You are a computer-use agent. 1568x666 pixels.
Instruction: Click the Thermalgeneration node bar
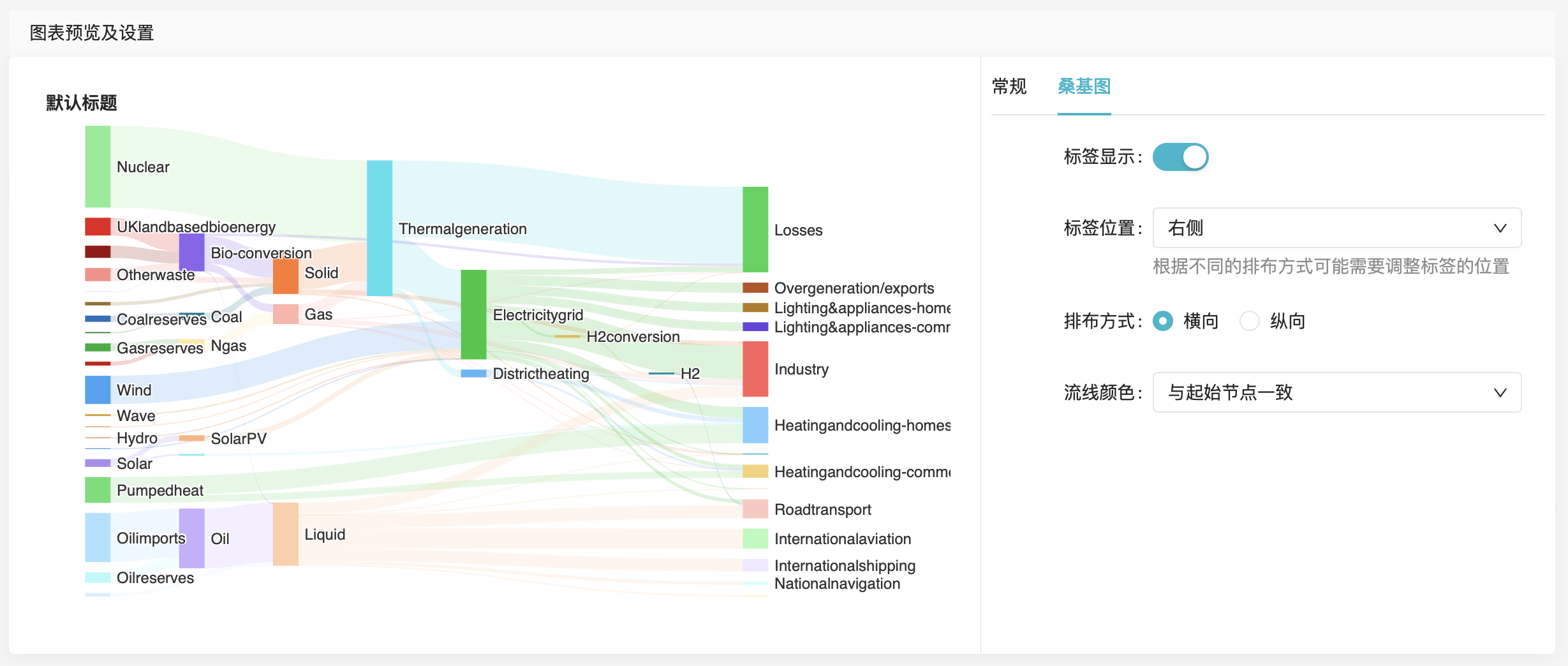(x=380, y=228)
